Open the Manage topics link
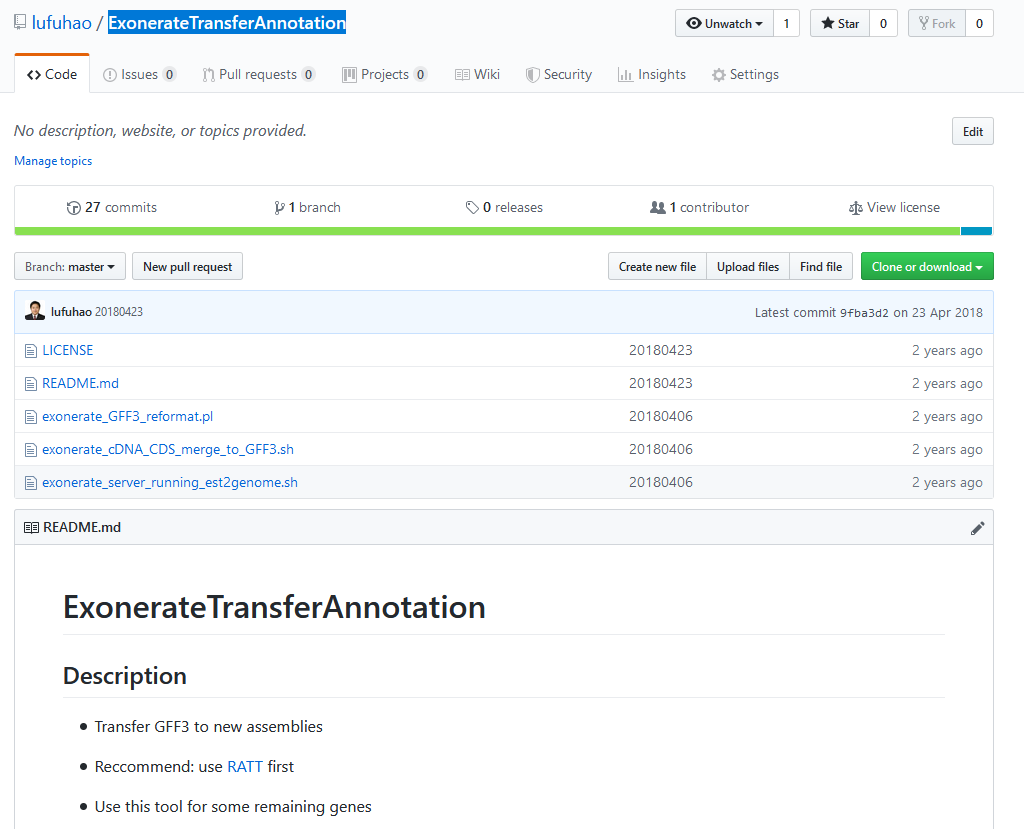 [x=53, y=161]
